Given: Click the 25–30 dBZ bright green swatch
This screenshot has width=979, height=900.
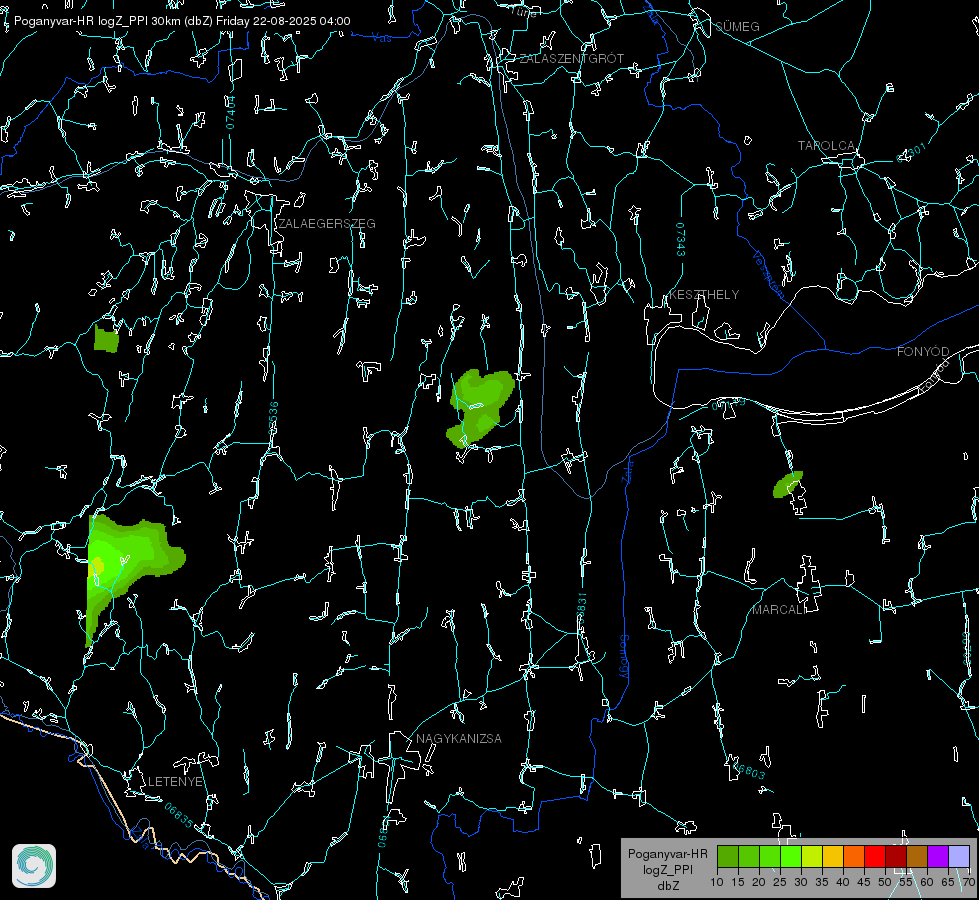Looking at the screenshot, I should (791, 856).
